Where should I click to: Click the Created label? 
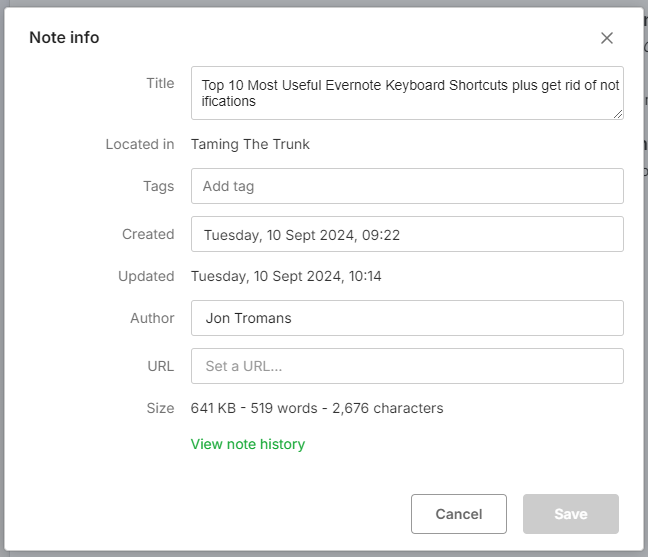point(148,234)
